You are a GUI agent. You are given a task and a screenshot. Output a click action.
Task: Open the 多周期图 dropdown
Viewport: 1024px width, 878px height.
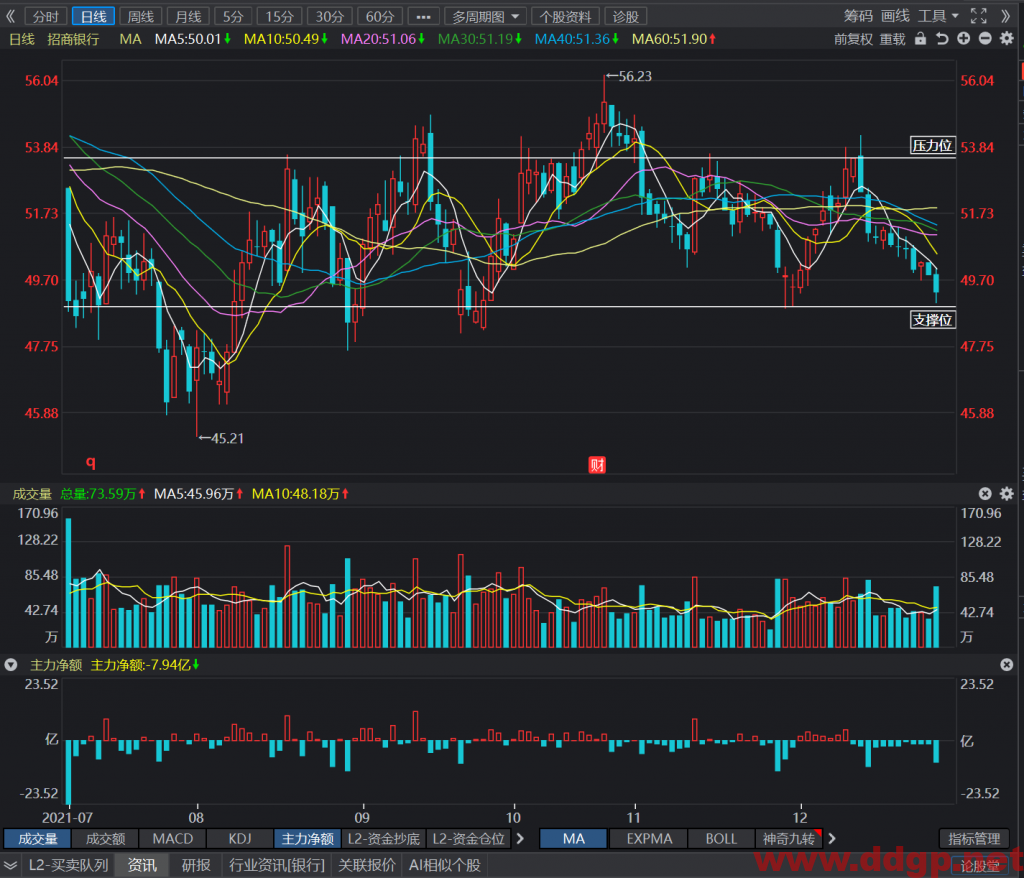pos(486,16)
